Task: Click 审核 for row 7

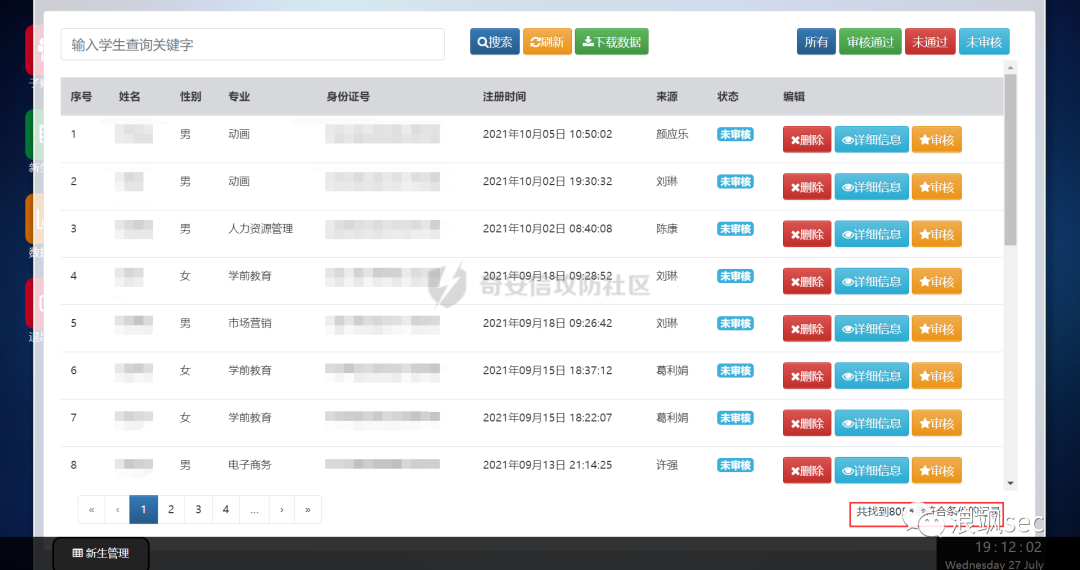Action: 936,423
